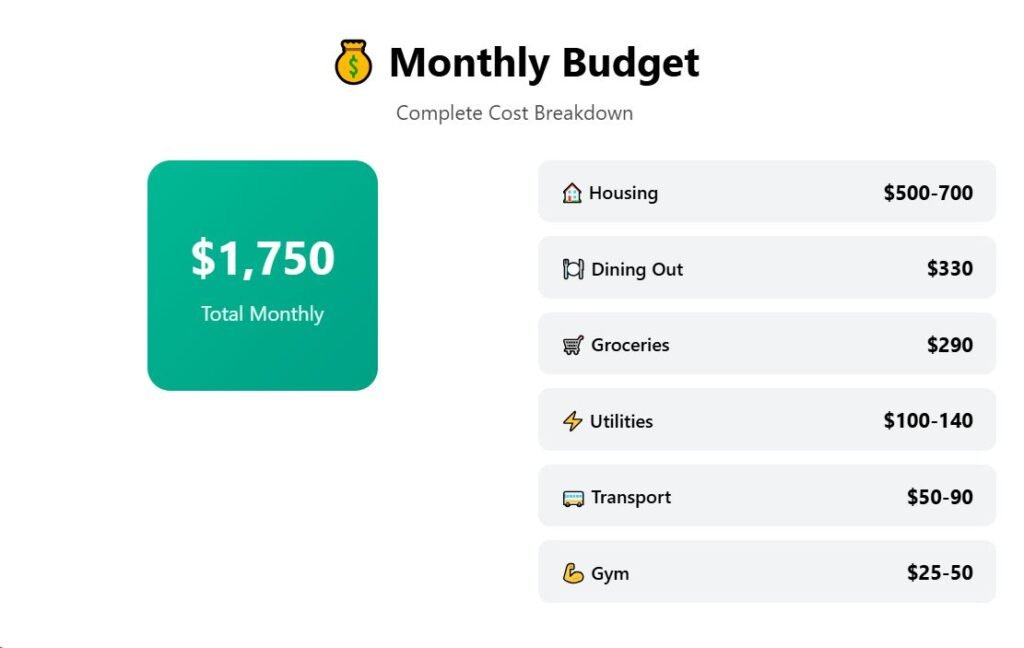1024x648 pixels.
Task: Click the $500-700 housing amount
Action: tap(928, 193)
